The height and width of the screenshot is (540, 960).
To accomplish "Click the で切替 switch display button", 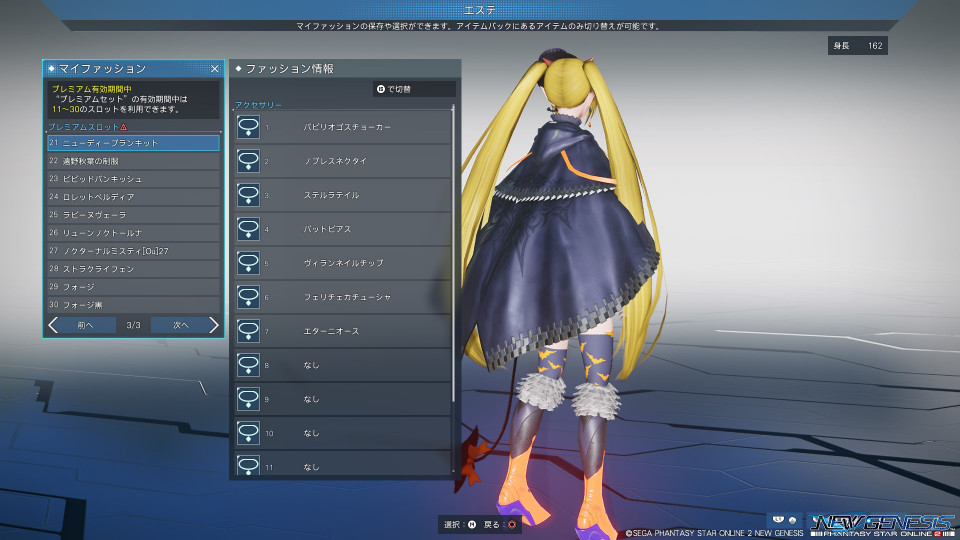I will coord(414,89).
